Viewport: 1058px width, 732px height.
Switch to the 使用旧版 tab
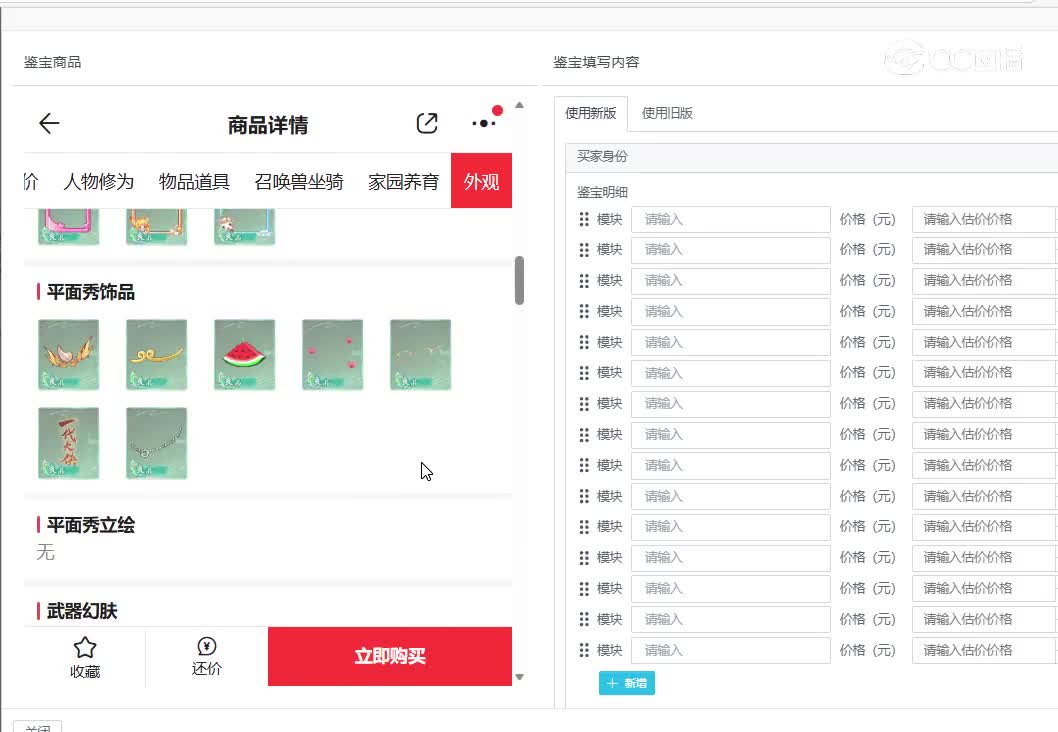point(667,113)
